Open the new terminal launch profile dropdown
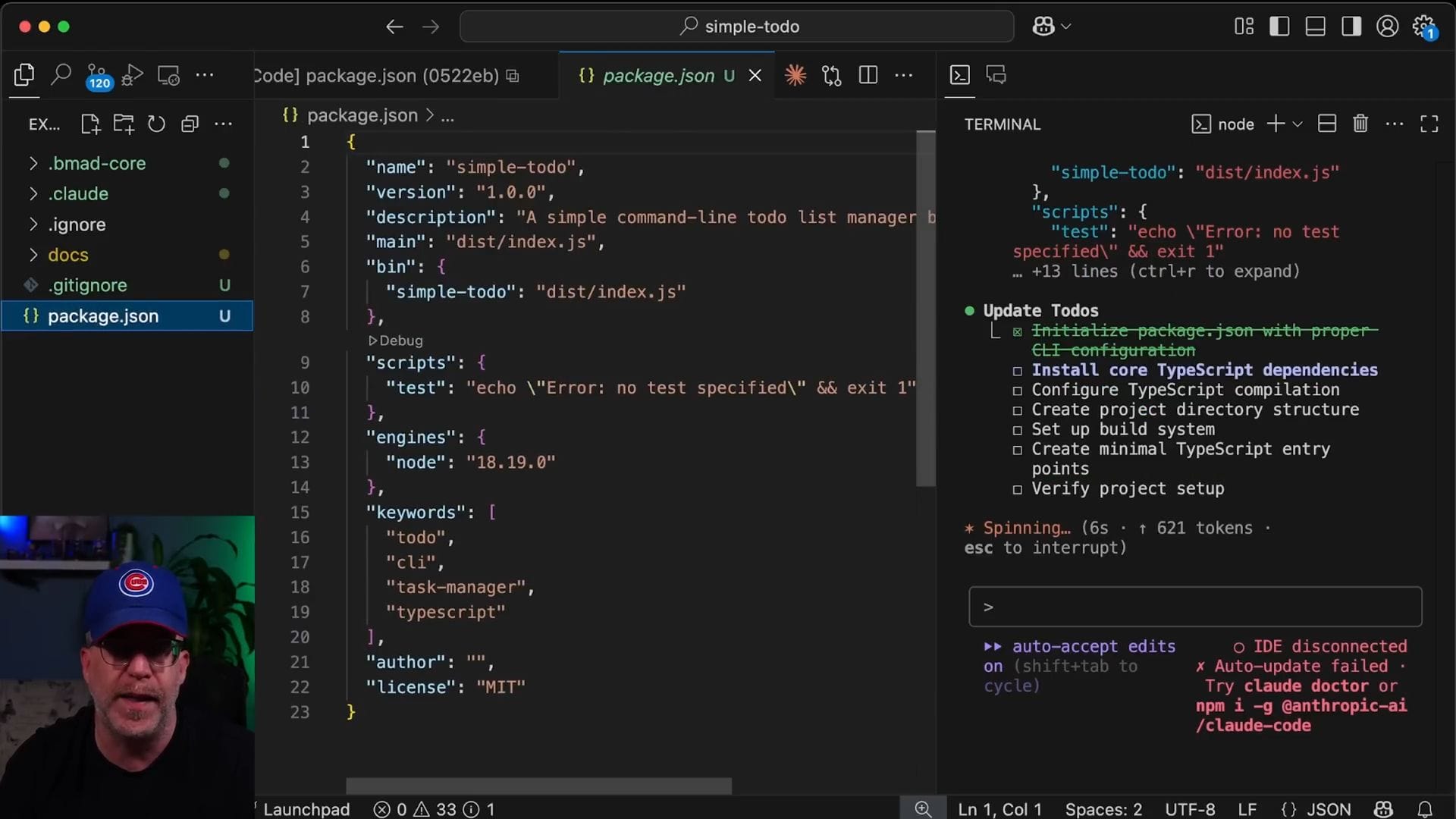The width and height of the screenshot is (1456, 819). (x=1298, y=124)
